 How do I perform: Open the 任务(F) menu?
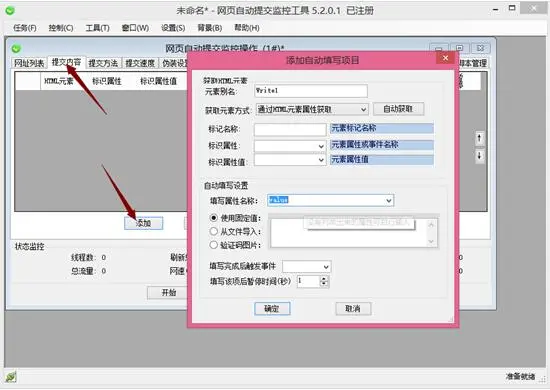25,28
